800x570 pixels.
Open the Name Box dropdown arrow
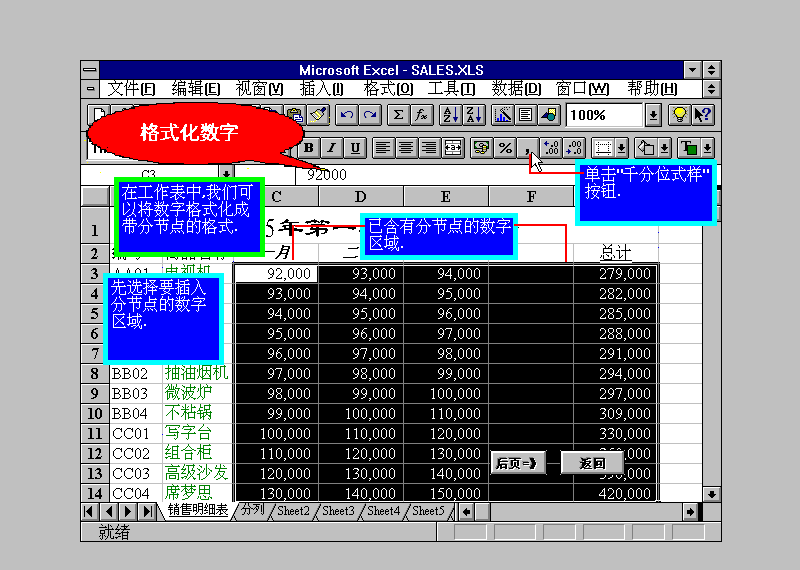(226, 174)
